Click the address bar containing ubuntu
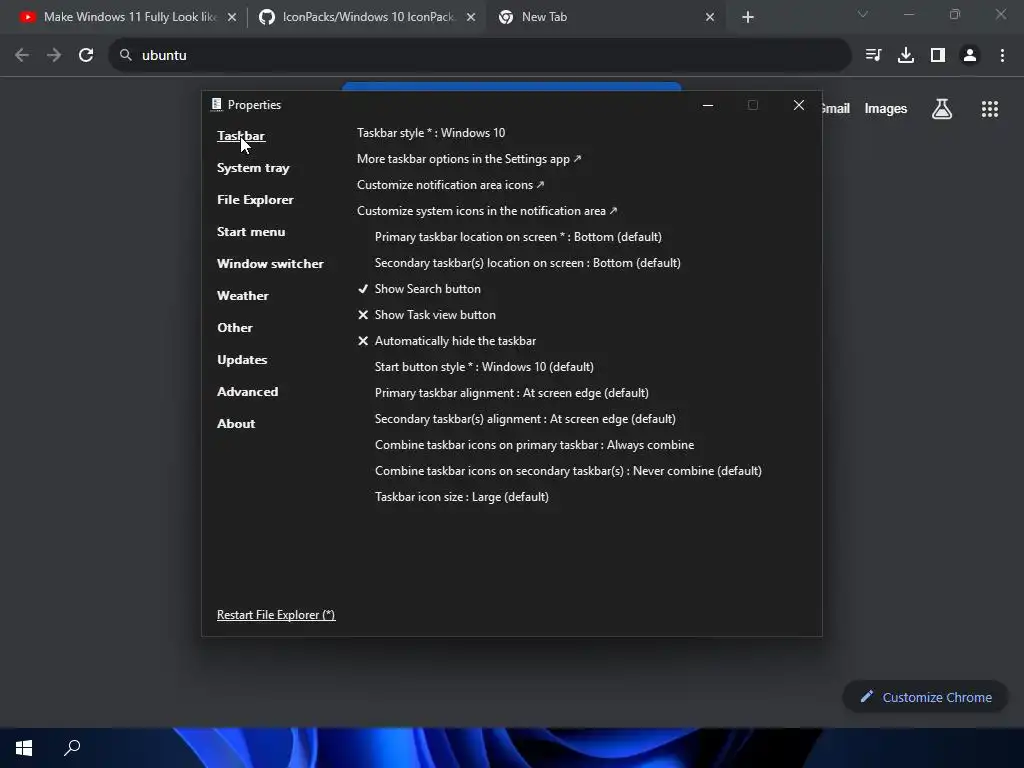This screenshot has height=768, width=1024. coord(480,56)
